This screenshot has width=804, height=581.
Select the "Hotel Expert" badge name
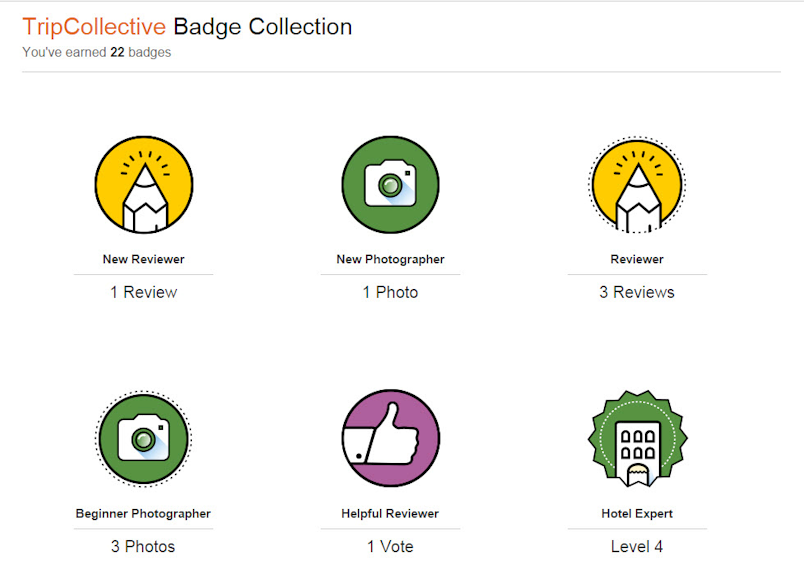click(x=637, y=513)
